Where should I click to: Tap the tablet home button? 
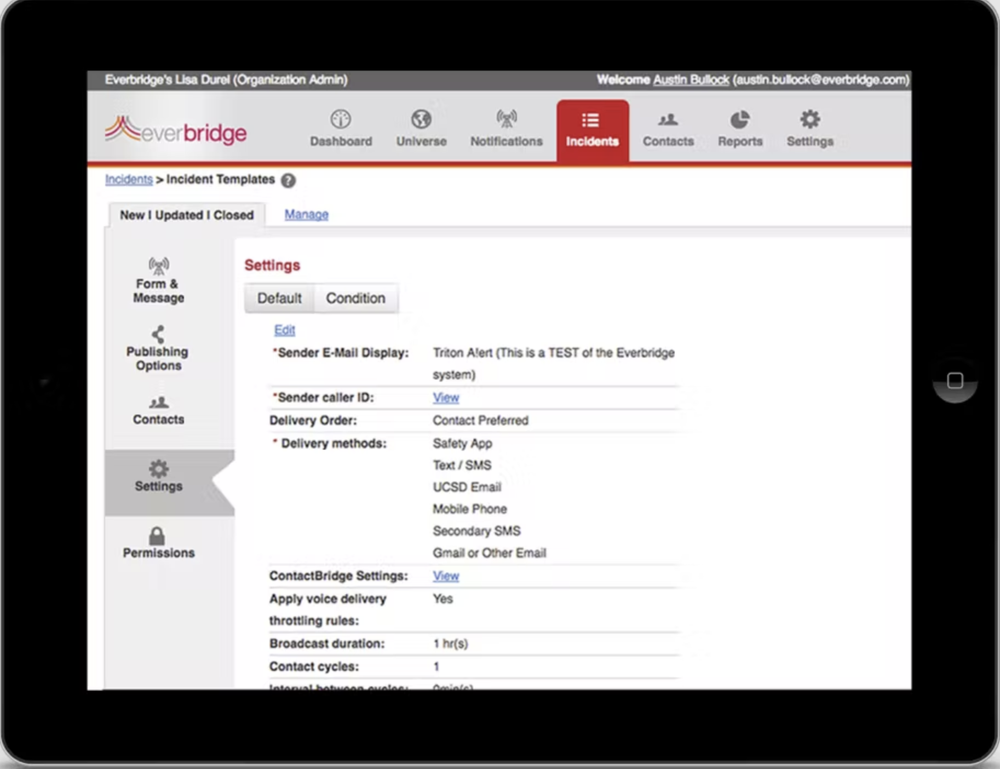pos(955,381)
